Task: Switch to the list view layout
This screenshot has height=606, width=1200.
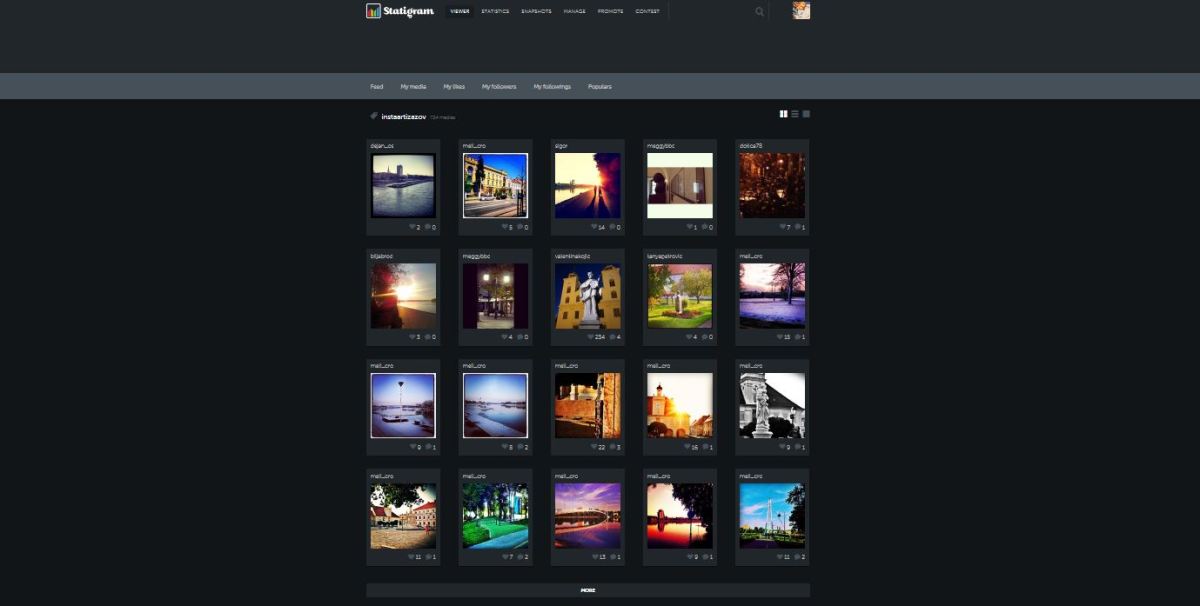Action: click(795, 114)
